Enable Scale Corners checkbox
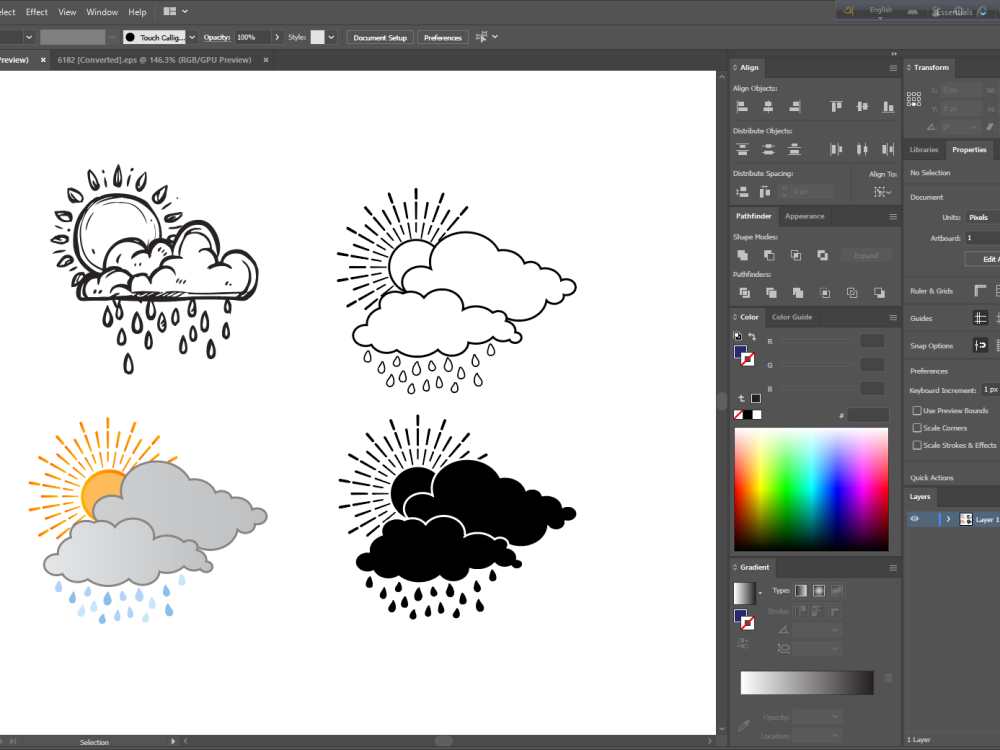Screen dimensions: 1000x750 (917, 428)
